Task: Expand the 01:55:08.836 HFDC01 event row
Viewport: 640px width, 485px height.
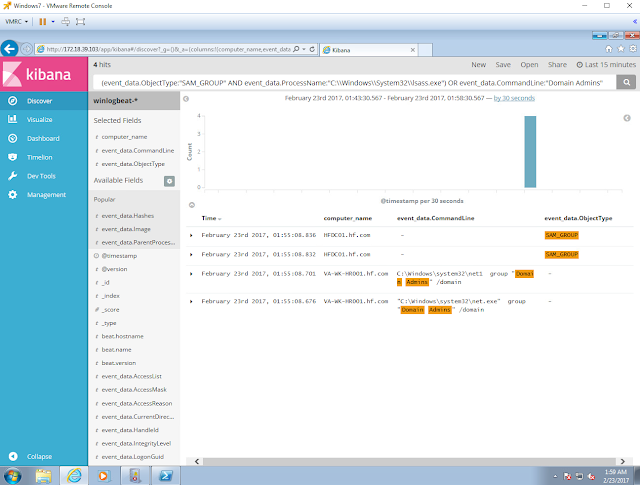Action: 191,236
